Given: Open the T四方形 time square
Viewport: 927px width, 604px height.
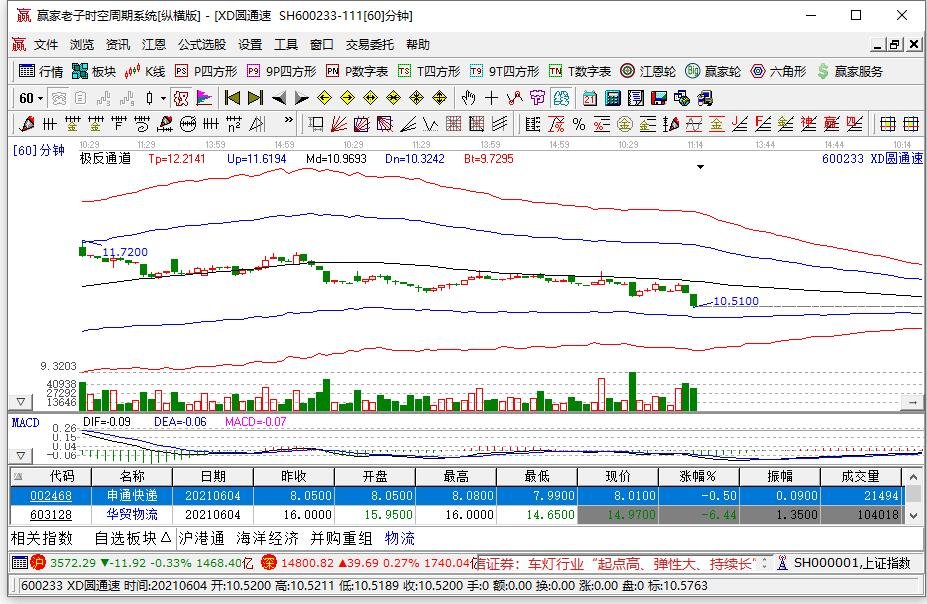Looking at the screenshot, I should [429, 72].
